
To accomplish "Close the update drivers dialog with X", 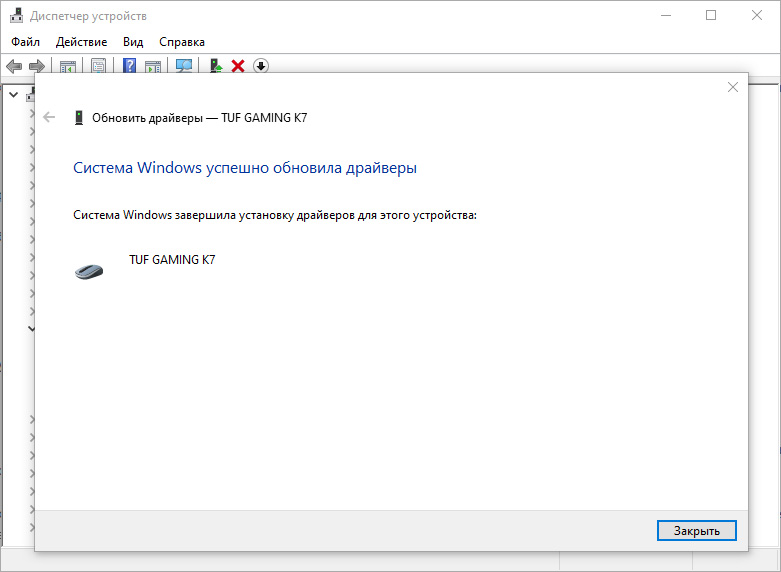I will pyautogui.click(x=733, y=87).
